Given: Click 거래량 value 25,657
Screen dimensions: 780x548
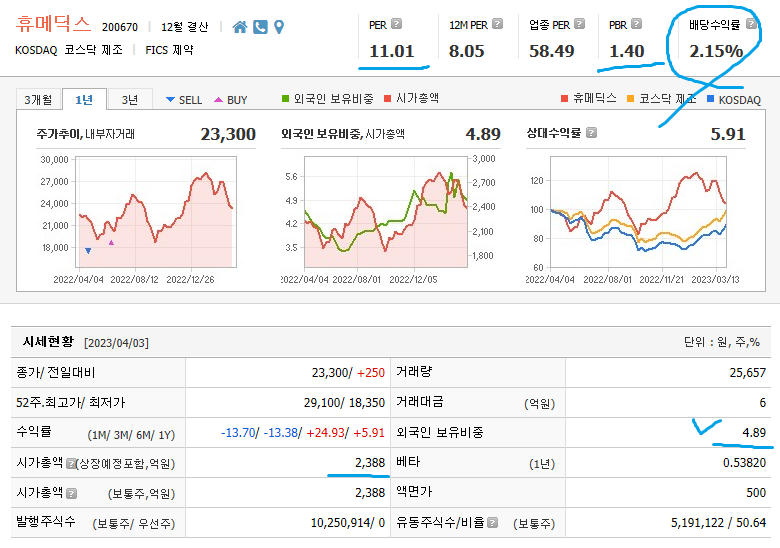Looking at the screenshot, I should point(748,373).
